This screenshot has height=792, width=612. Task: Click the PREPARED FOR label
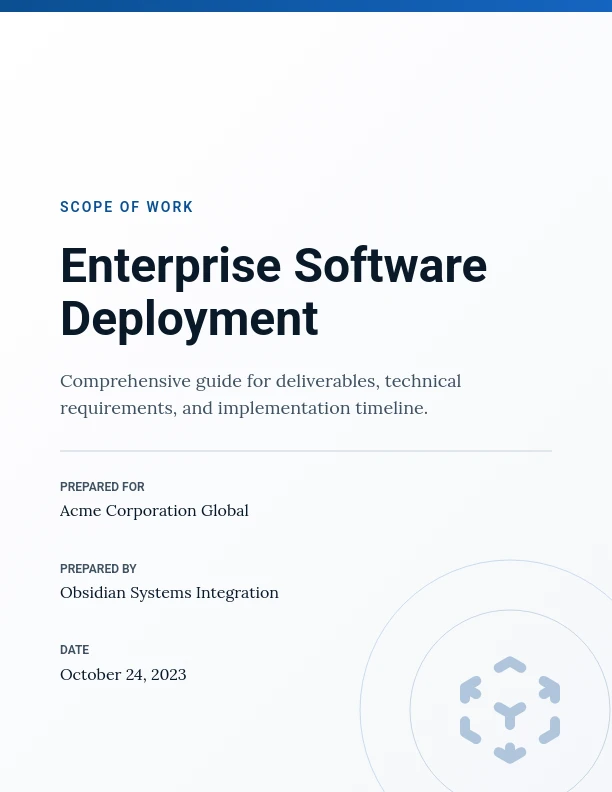[x=102, y=487]
